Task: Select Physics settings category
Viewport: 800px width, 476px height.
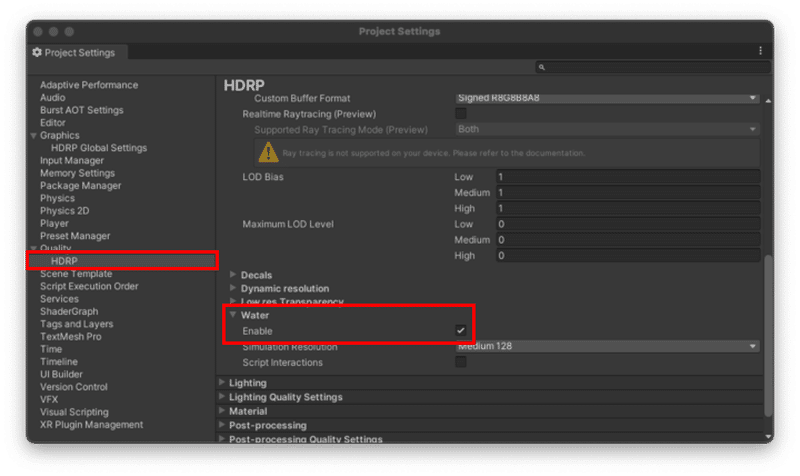Action: [x=57, y=198]
